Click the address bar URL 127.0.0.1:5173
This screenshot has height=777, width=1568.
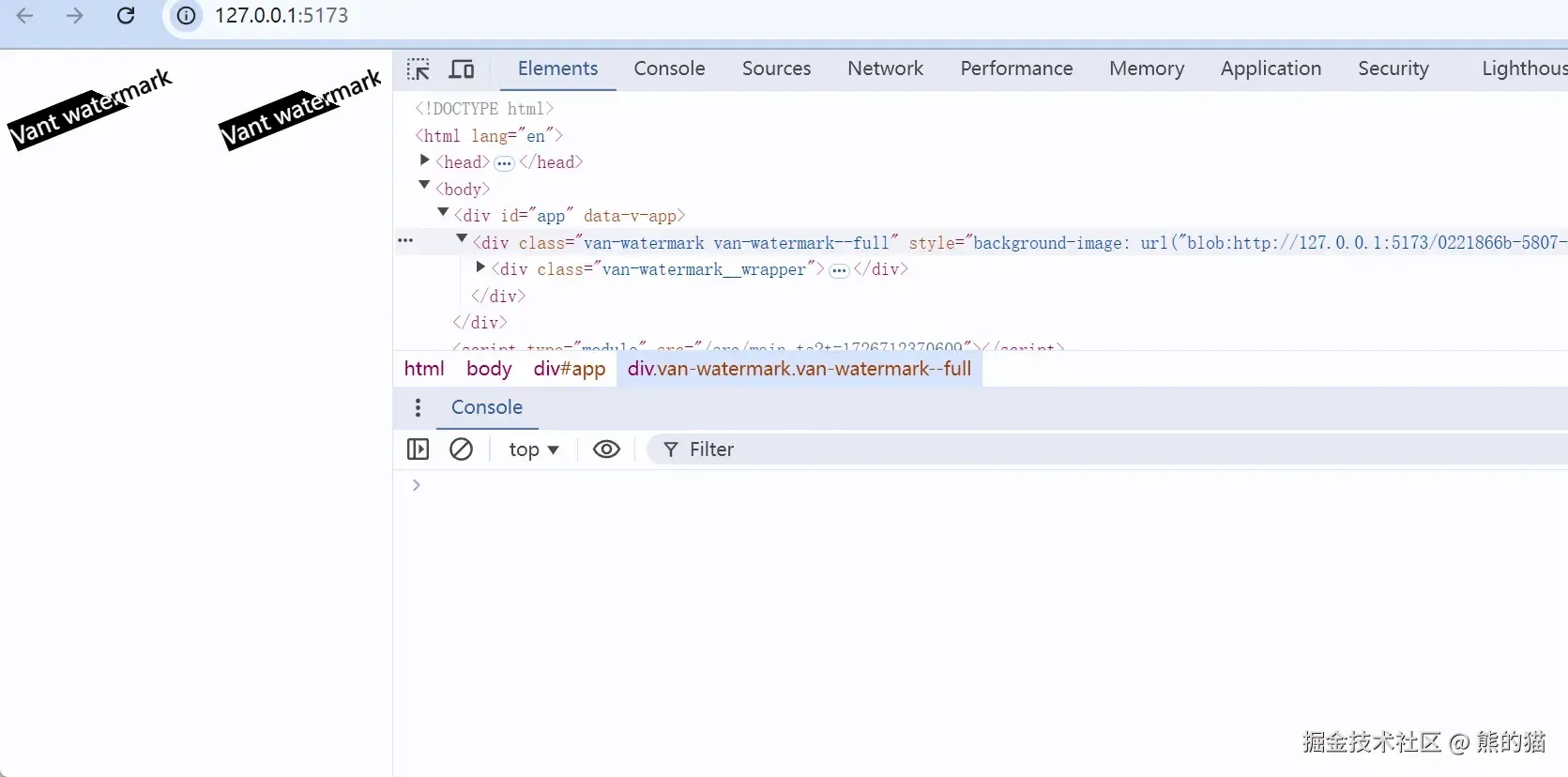click(x=282, y=16)
